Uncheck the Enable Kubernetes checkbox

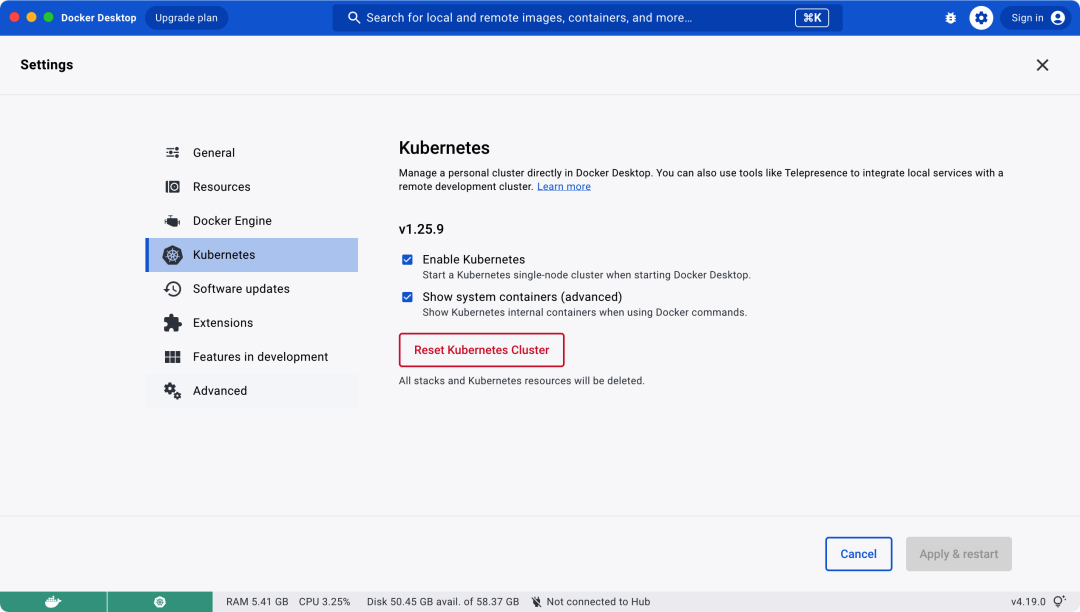pos(407,260)
